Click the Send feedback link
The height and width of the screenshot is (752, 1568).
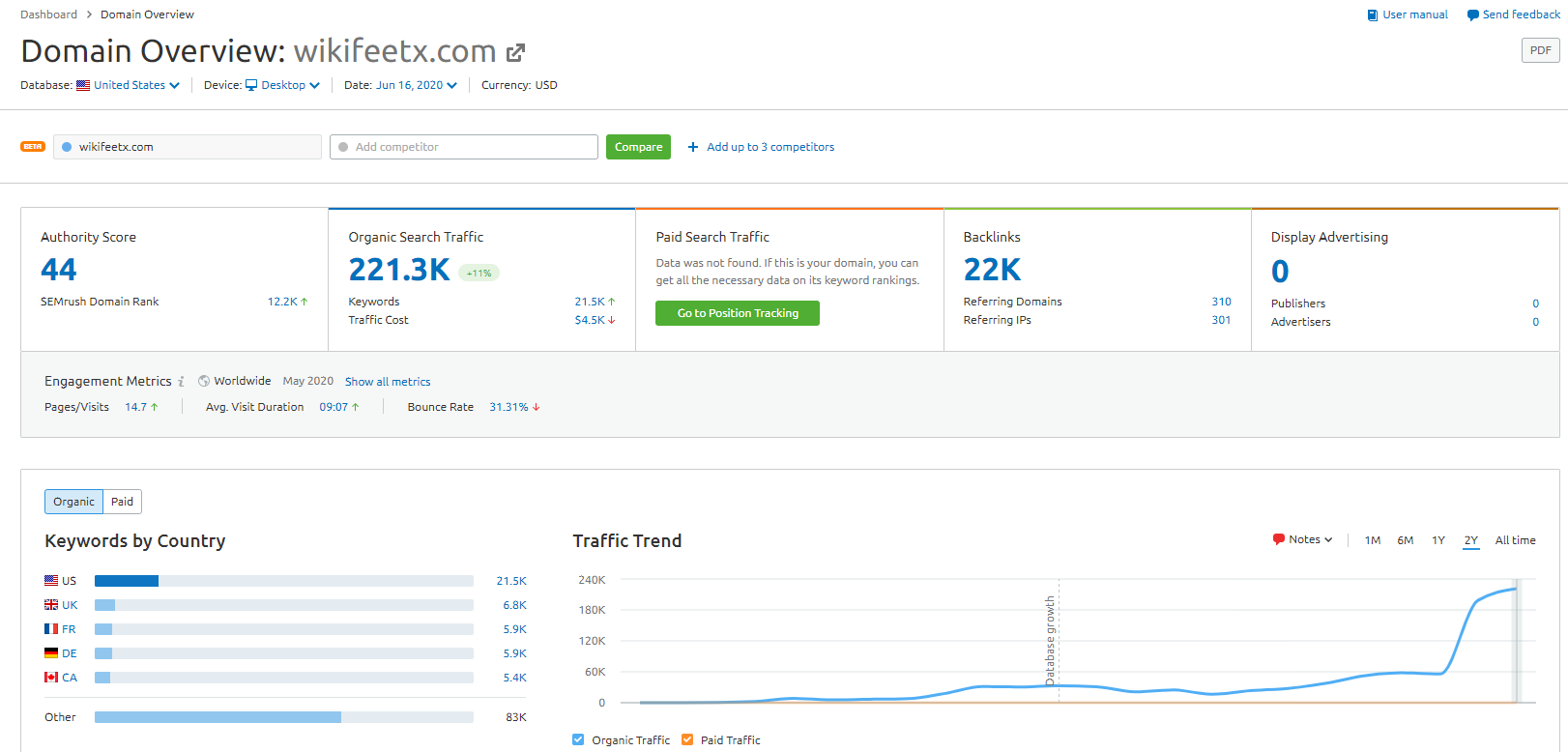(x=1522, y=14)
